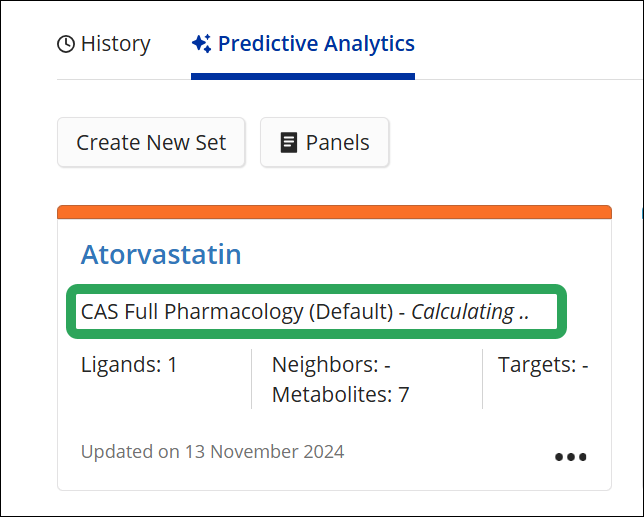
Task: Click the CAS Full Pharmacology (Default) text
Action: (x=237, y=312)
